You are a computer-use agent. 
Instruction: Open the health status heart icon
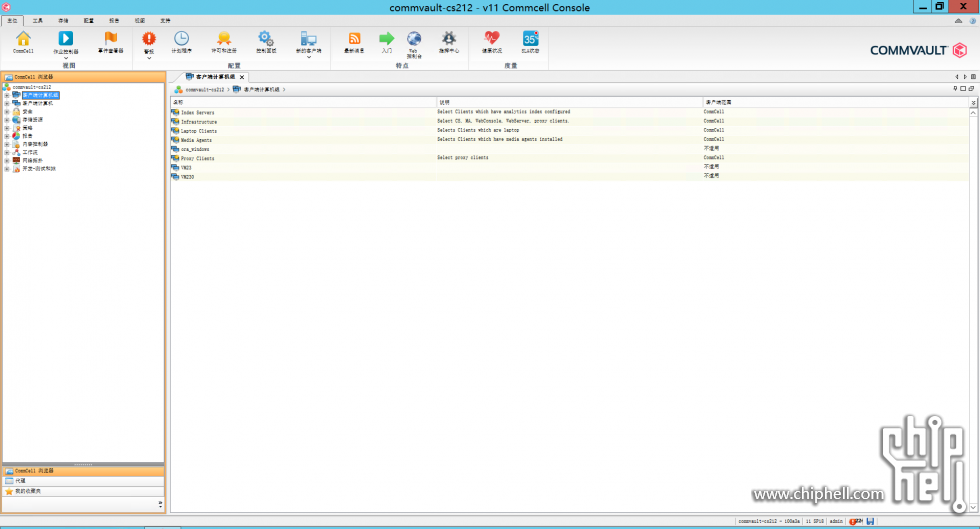click(492, 39)
